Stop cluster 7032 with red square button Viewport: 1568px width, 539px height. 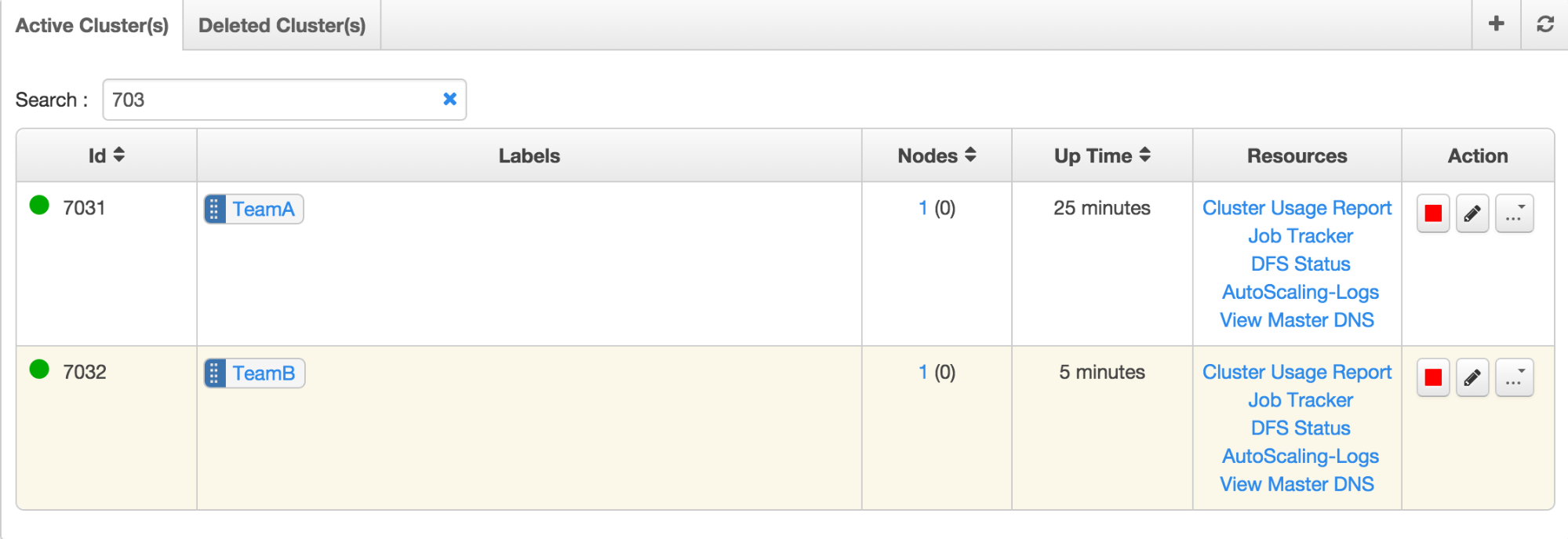tap(1433, 377)
